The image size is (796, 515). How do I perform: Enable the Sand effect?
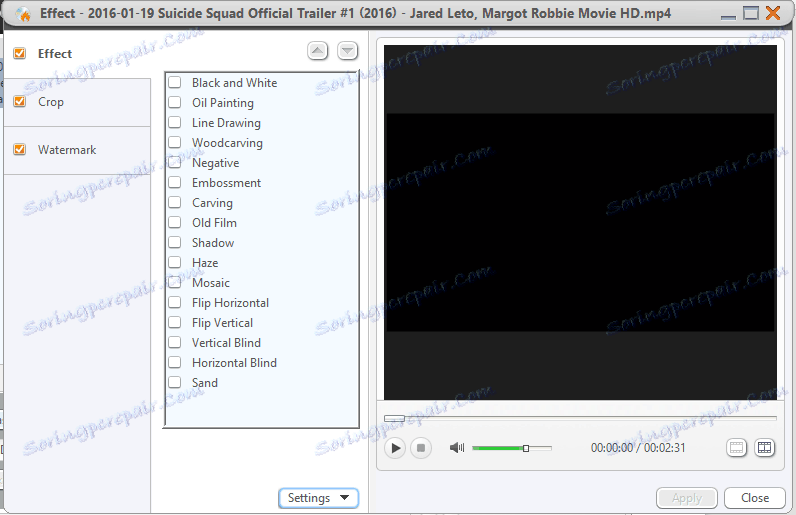[175, 382]
